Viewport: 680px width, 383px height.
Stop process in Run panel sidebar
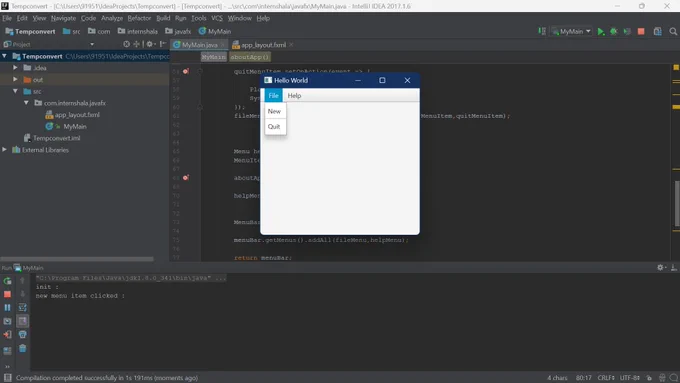point(7,294)
